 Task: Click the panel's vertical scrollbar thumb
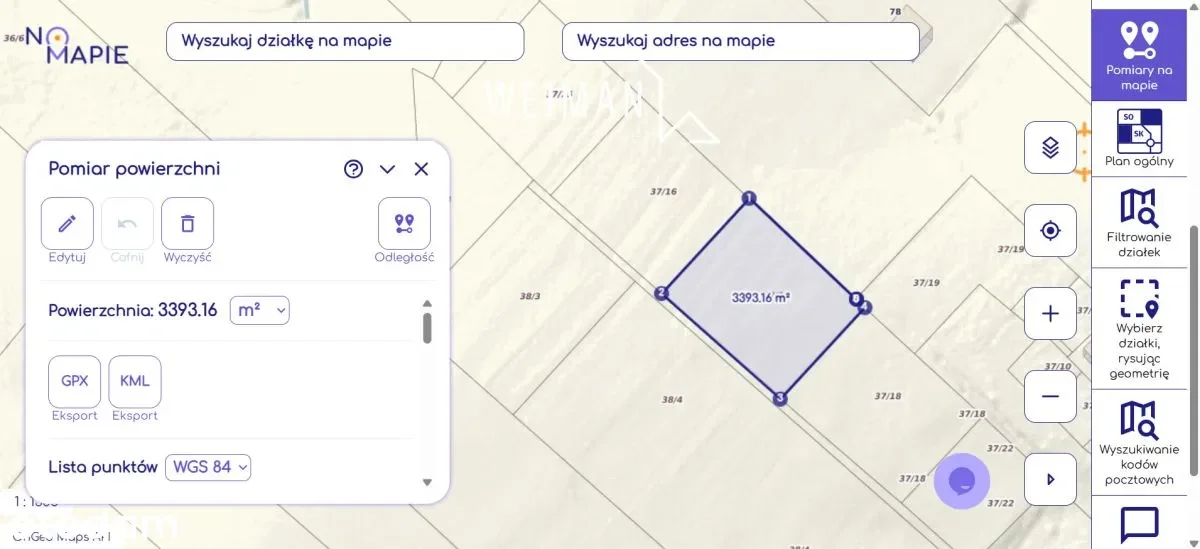coord(427,327)
